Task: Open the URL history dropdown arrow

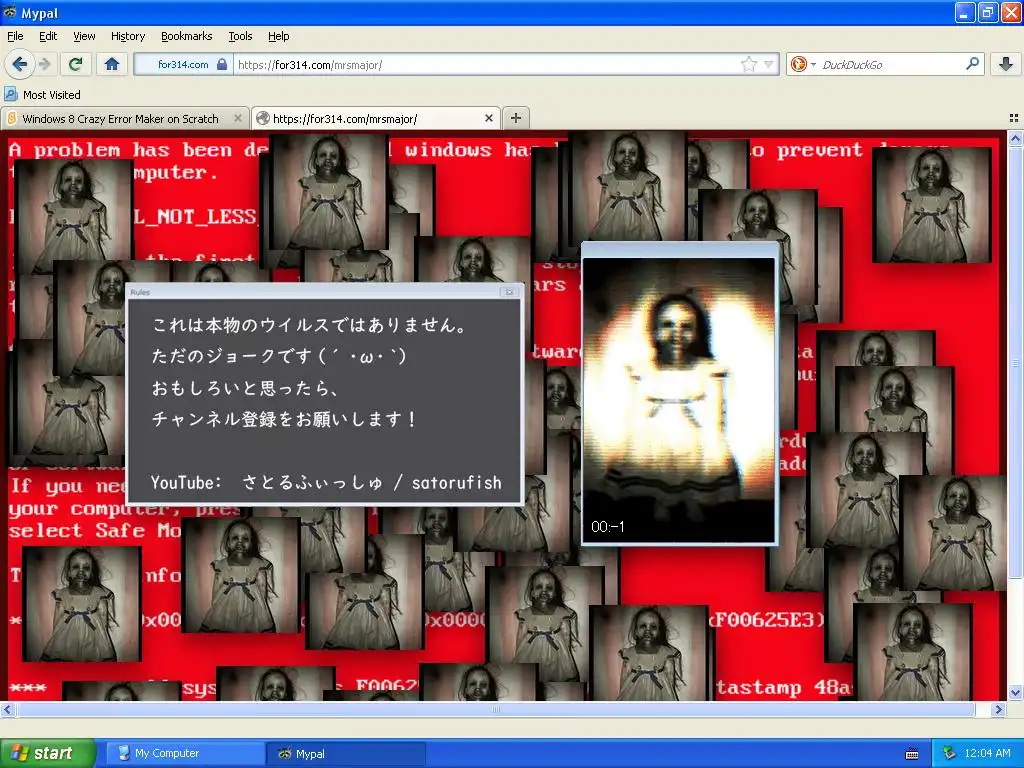Action: [769, 64]
